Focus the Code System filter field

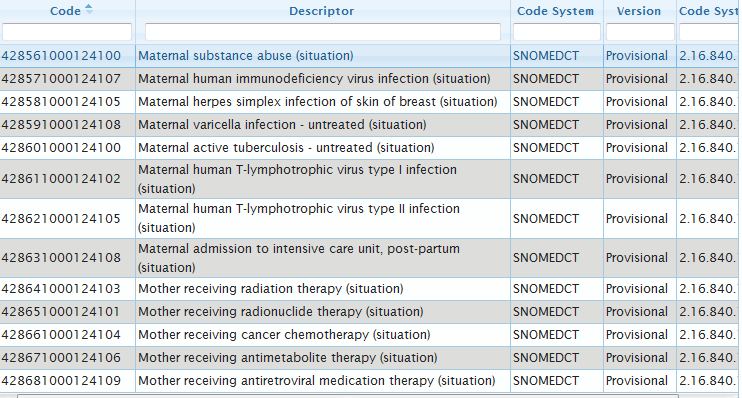[x=556, y=32]
